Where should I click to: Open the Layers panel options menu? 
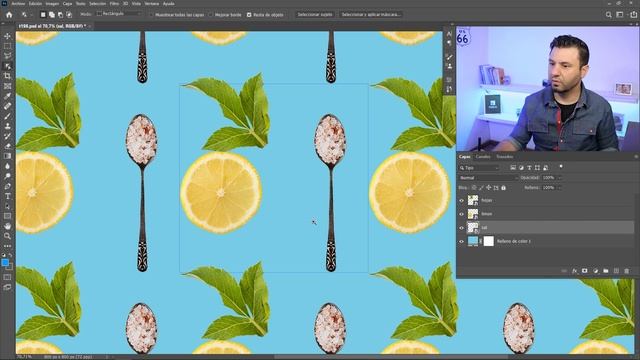(x=636, y=157)
